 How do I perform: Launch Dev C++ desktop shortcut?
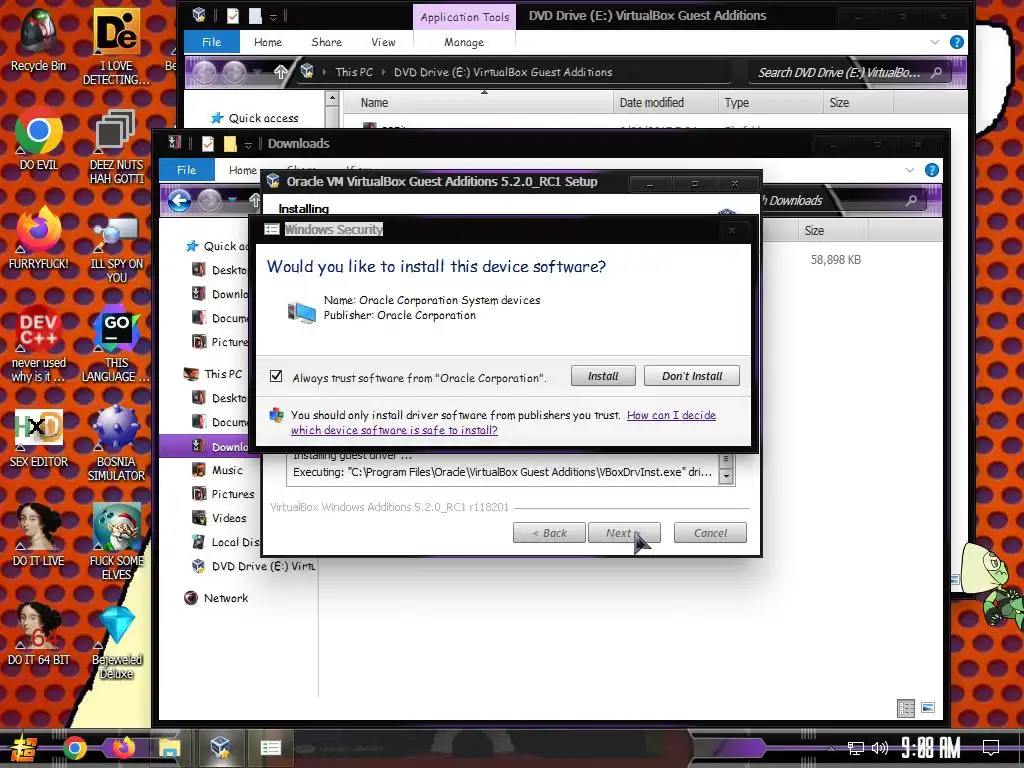pyautogui.click(x=39, y=344)
